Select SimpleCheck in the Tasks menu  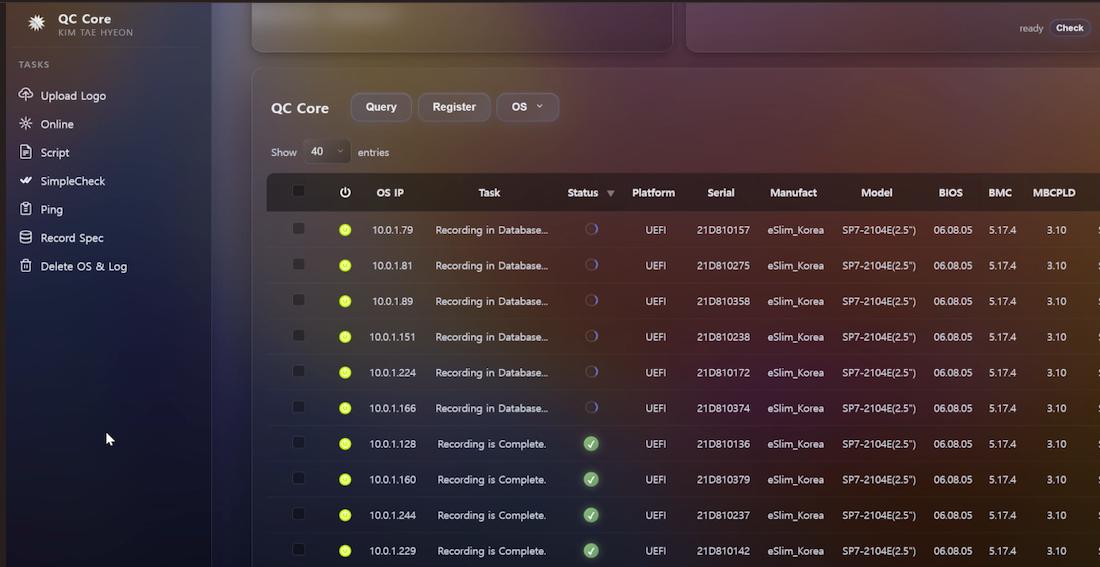coord(72,181)
